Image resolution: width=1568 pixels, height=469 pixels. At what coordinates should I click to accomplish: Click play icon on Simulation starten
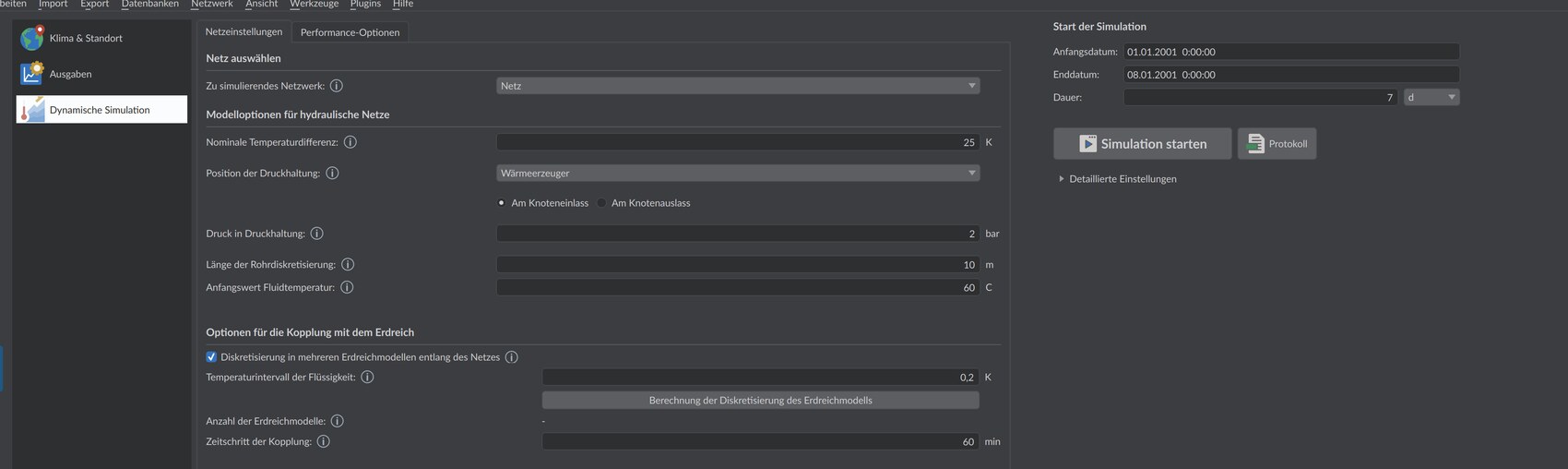point(1088,143)
